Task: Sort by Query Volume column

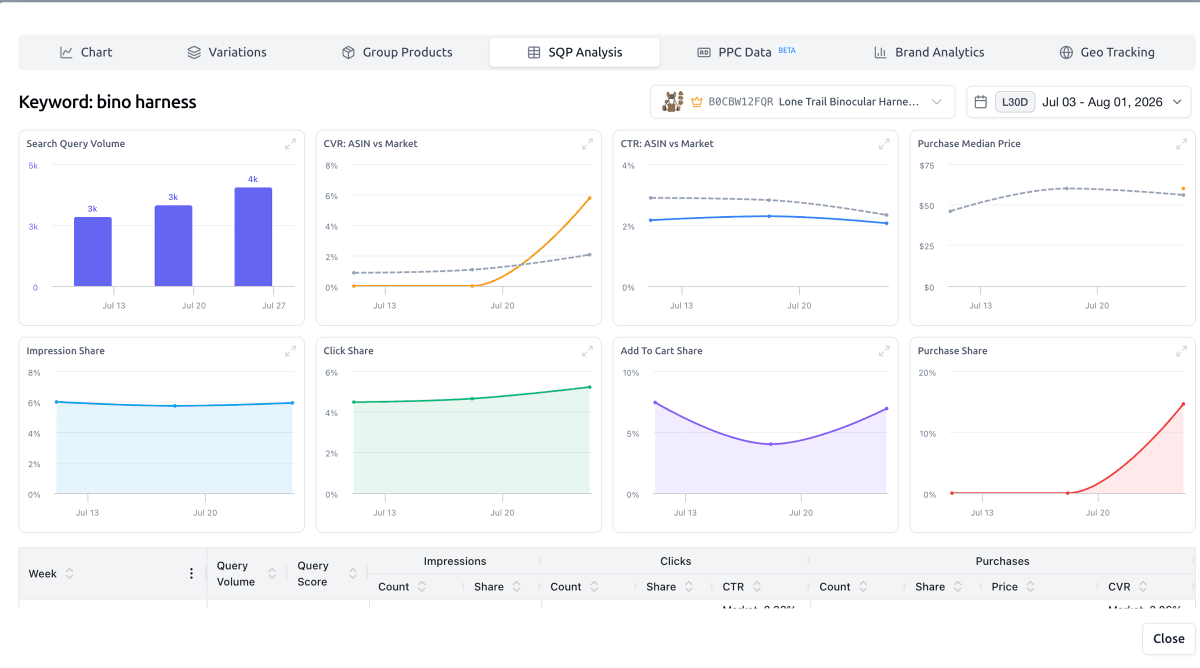Action: point(271,574)
